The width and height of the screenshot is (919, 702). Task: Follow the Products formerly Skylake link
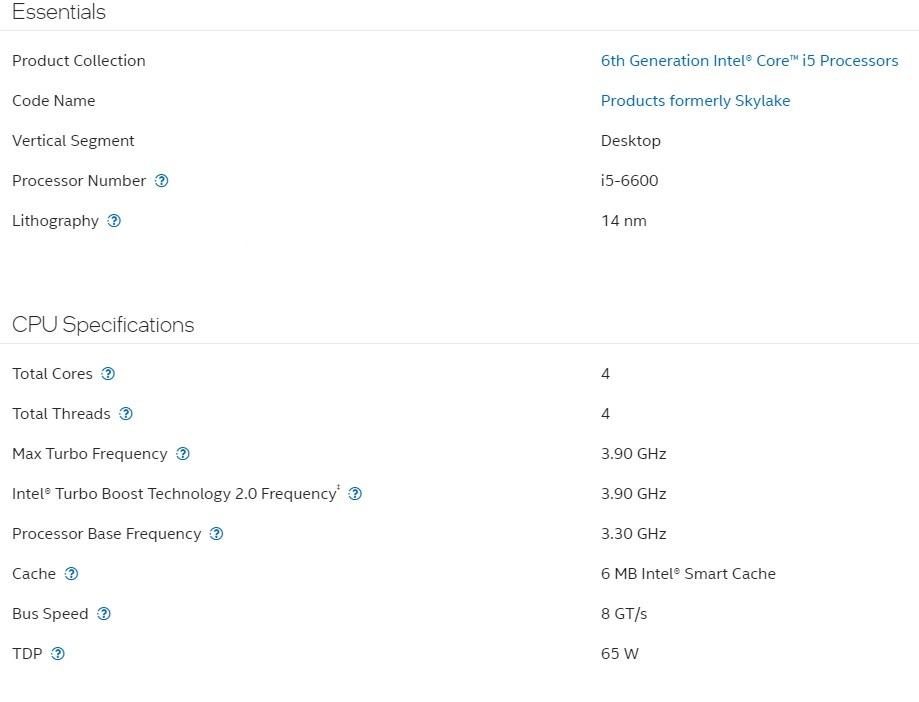[x=695, y=101]
